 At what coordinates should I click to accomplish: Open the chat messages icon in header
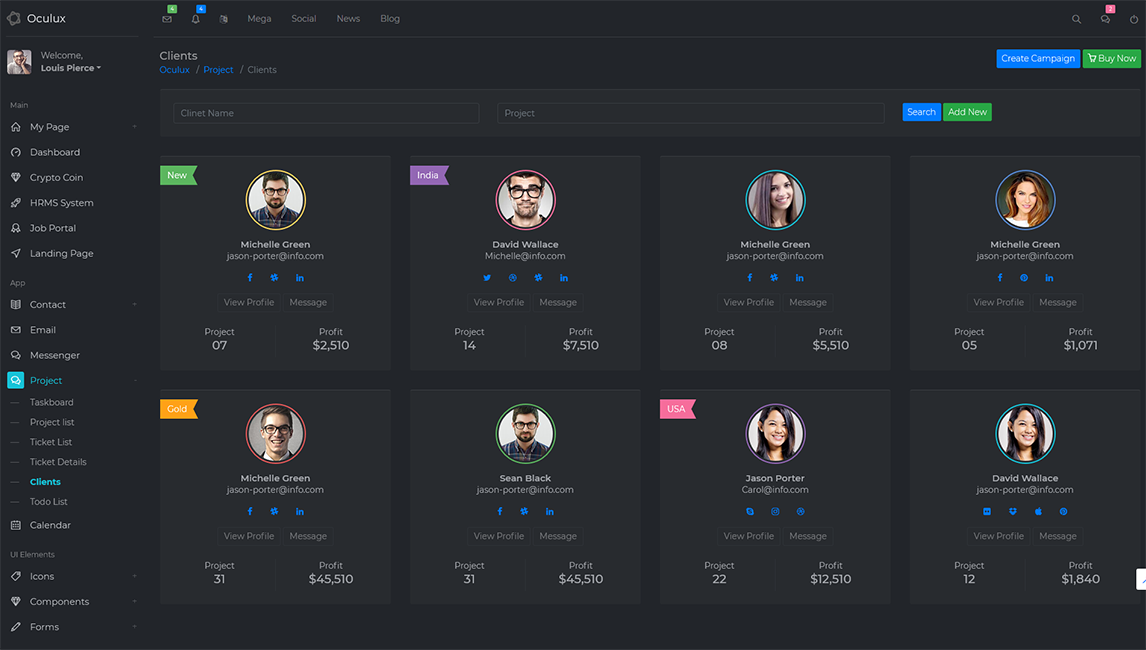(1105, 19)
